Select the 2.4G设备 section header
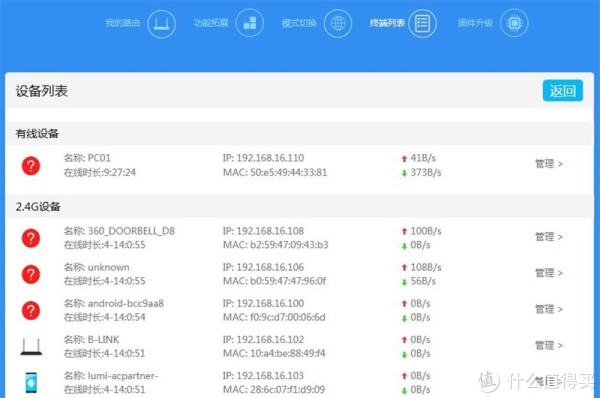 (x=38, y=207)
